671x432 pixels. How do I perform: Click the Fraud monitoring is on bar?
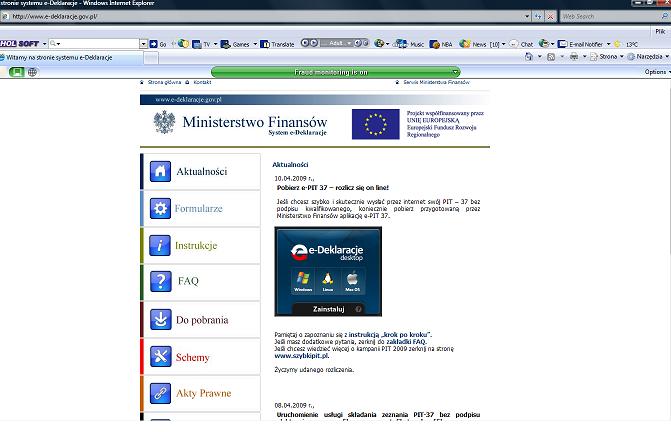(x=336, y=72)
